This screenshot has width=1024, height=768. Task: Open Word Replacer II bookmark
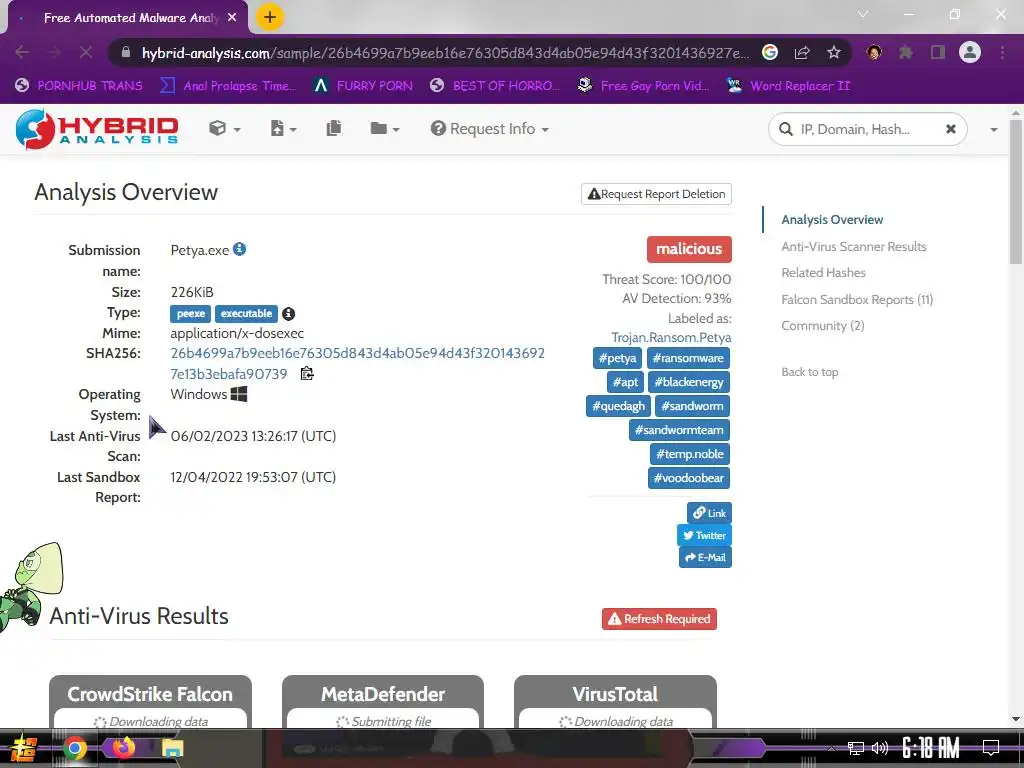coord(789,86)
